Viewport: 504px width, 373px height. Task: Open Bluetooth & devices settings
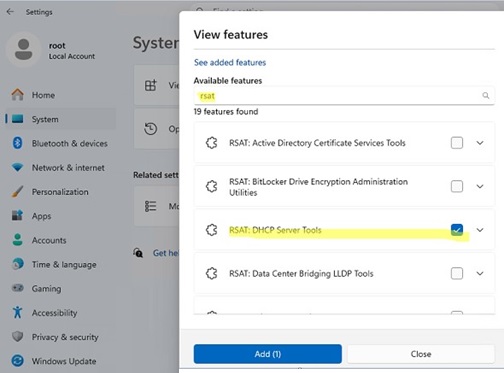pyautogui.click(x=60, y=143)
